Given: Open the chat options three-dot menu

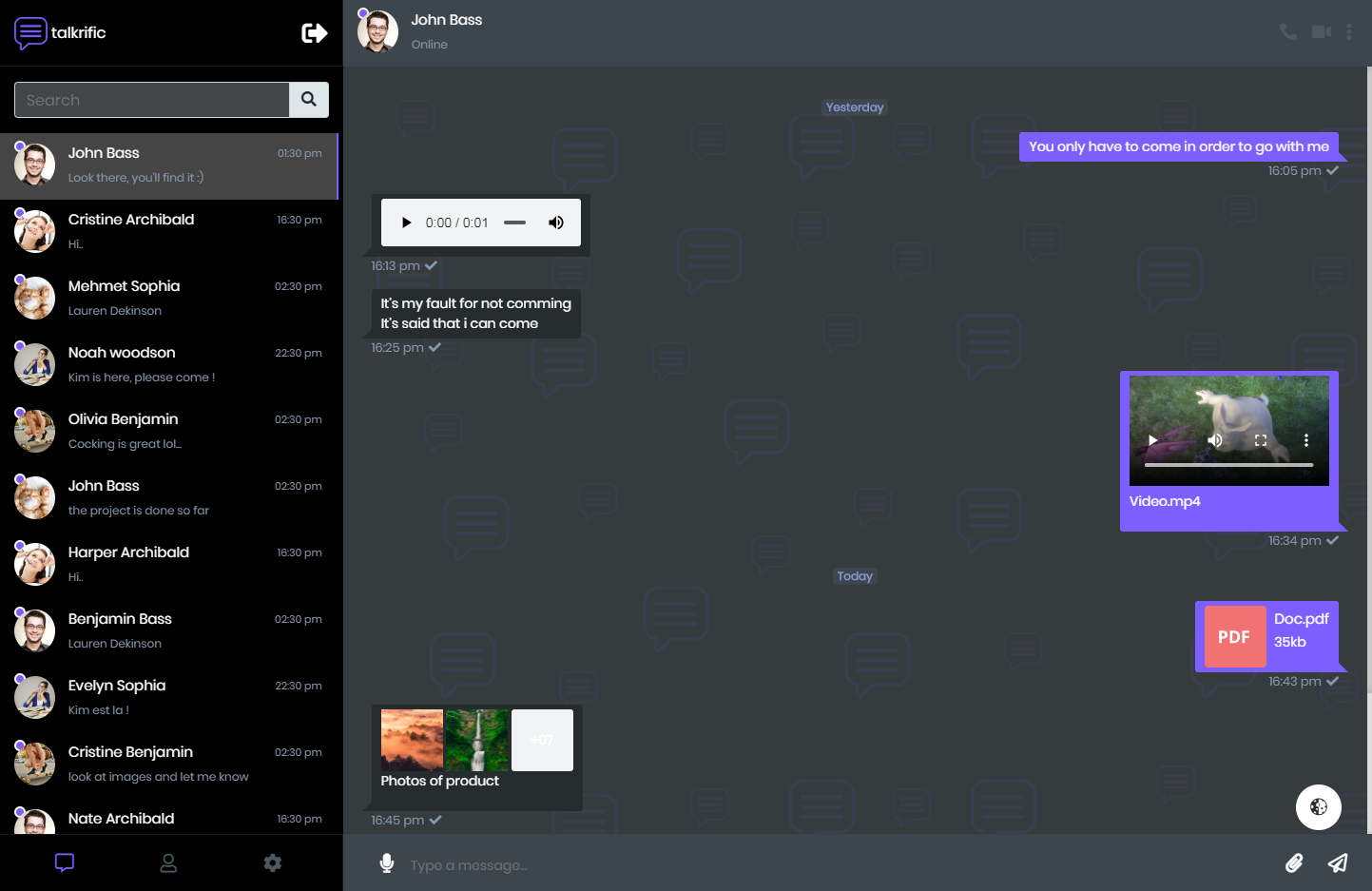Looking at the screenshot, I should (x=1348, y=32).
